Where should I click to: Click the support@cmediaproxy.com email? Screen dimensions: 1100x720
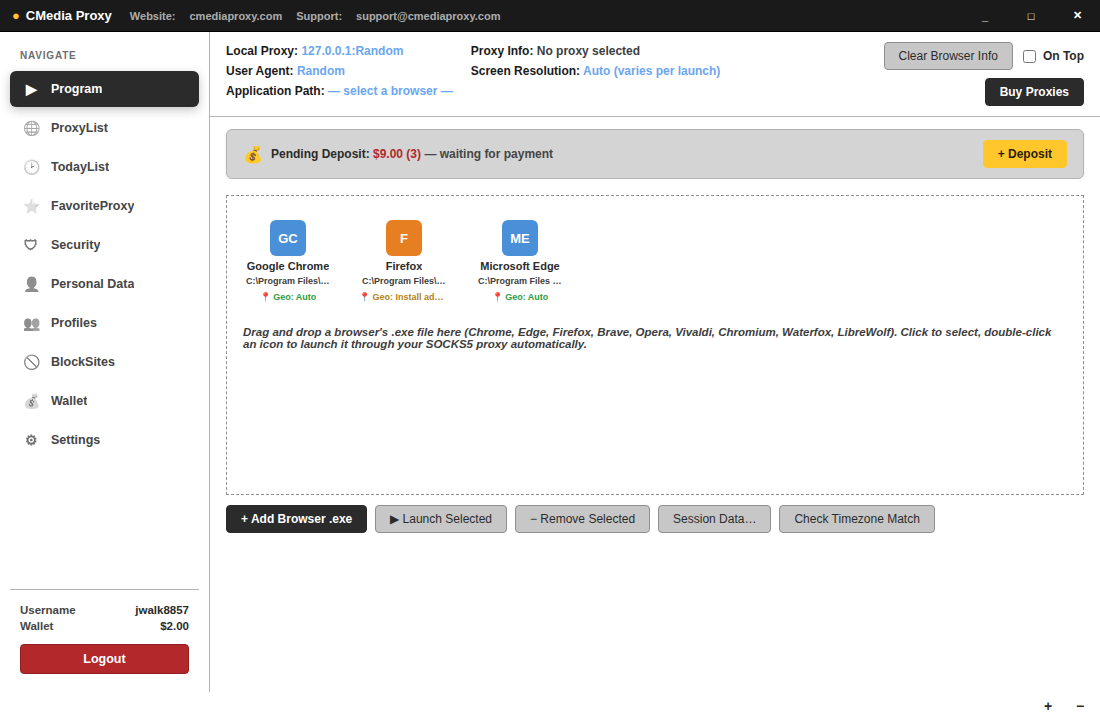(x=428, y=16)
